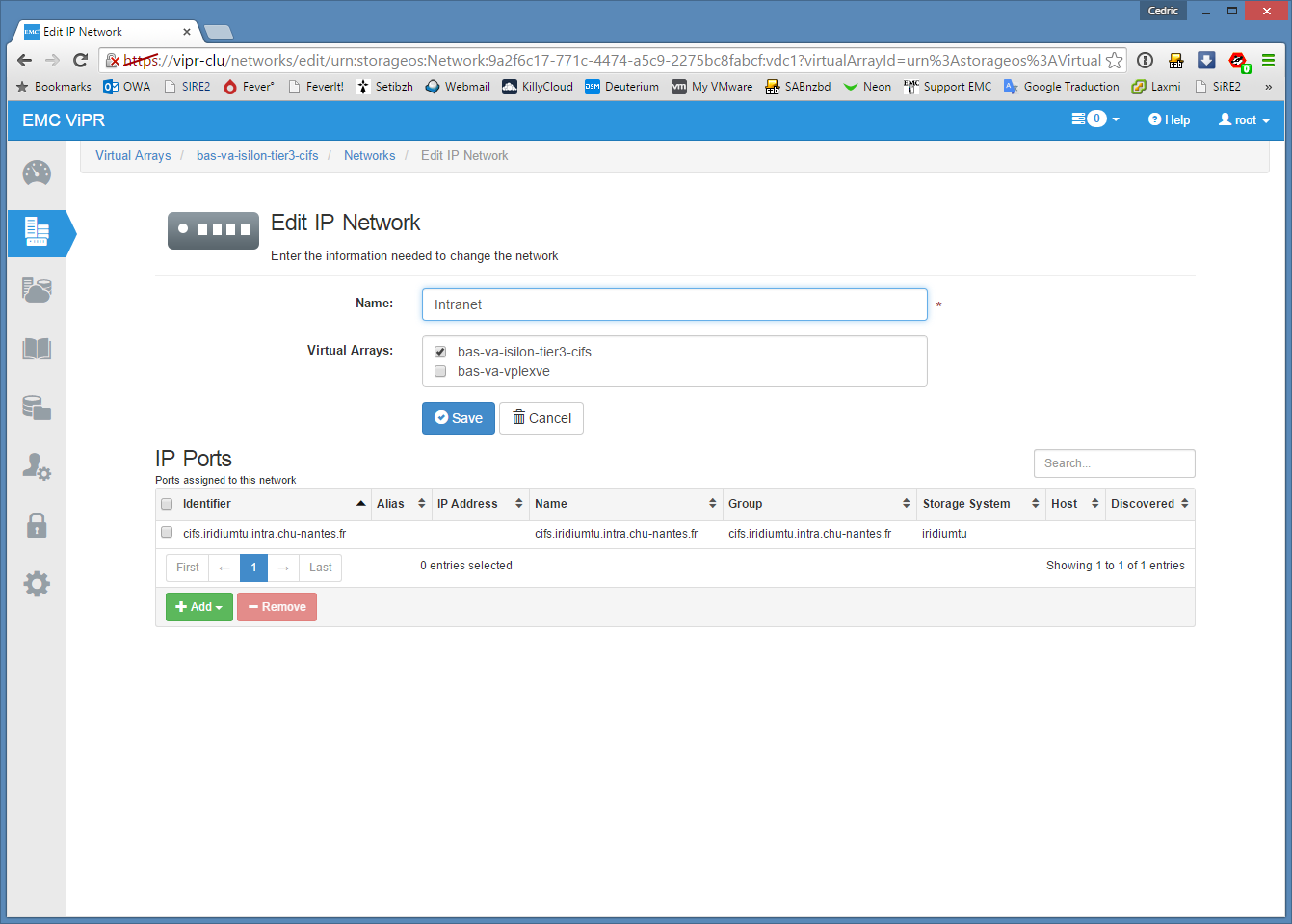Click the Cancel button
The width and height of the screenshot is (1292, 924).
point(541,418)
